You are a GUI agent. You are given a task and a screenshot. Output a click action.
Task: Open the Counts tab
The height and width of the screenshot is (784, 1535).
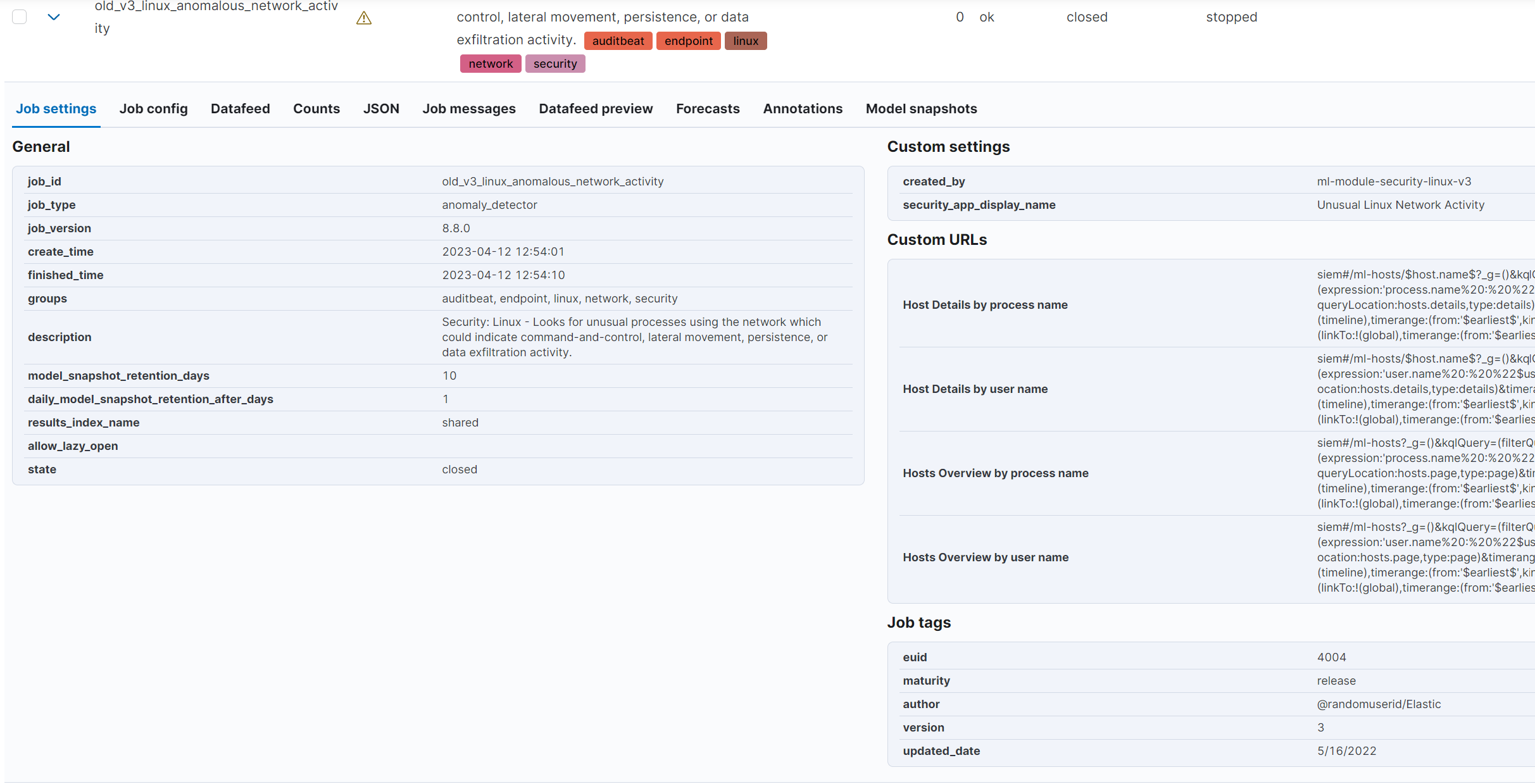coord(316,109)
